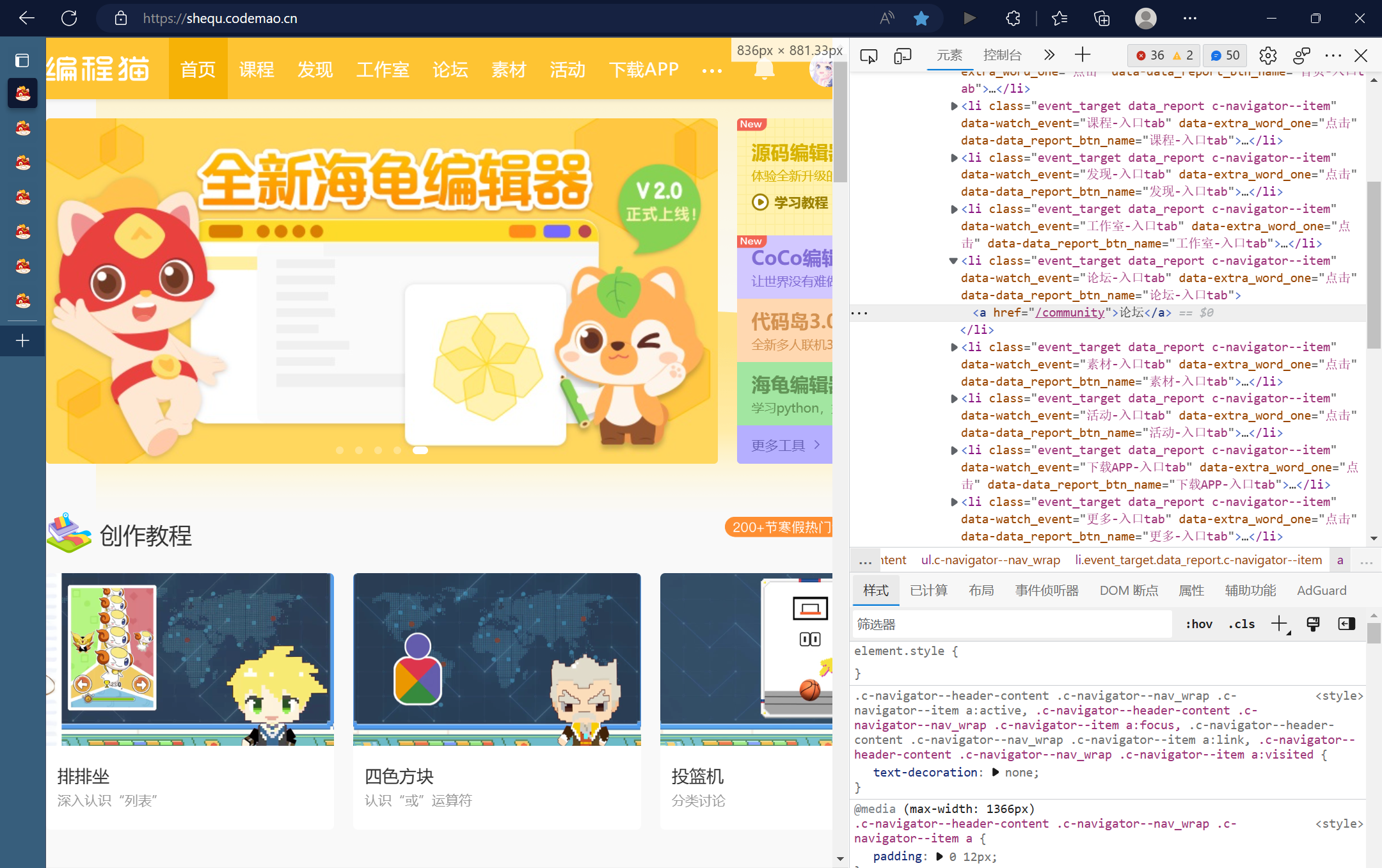
Task: Click the address bar URL
Action: (x=220, y=19)
